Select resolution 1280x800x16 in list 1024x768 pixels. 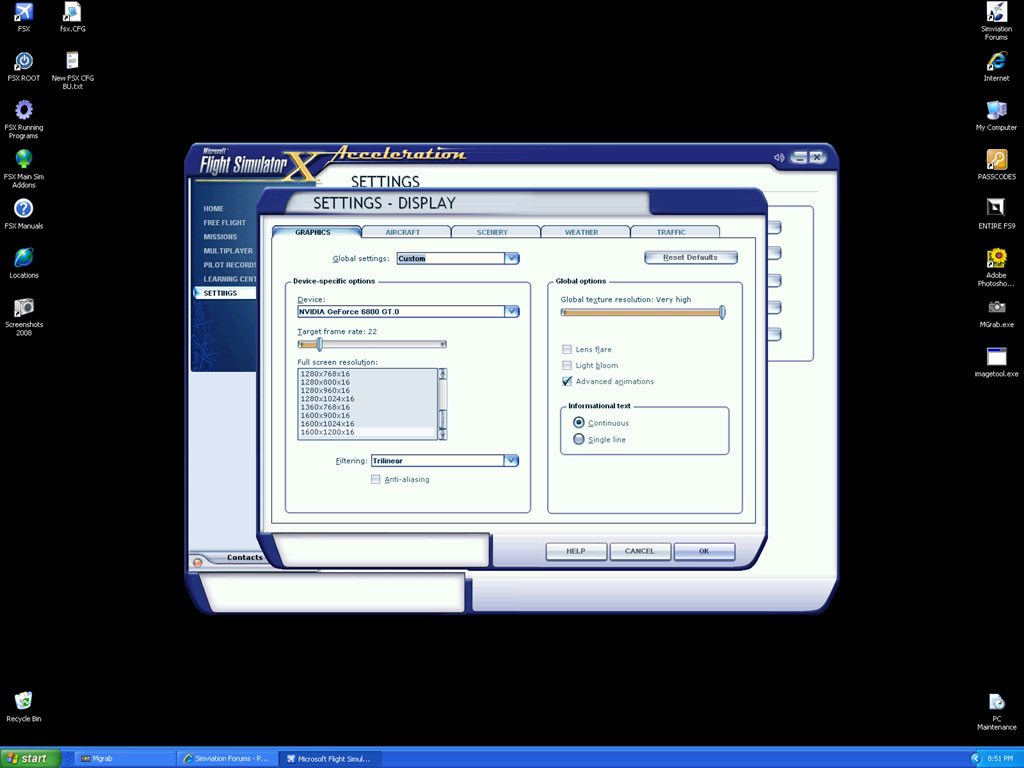pos(367,382)
